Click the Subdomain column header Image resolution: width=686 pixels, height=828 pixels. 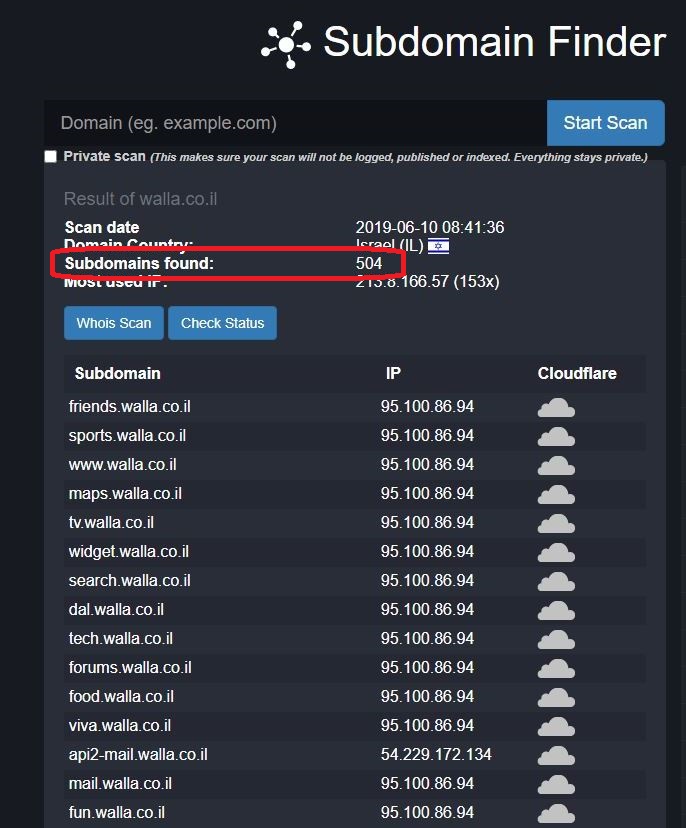click(117, 373)
